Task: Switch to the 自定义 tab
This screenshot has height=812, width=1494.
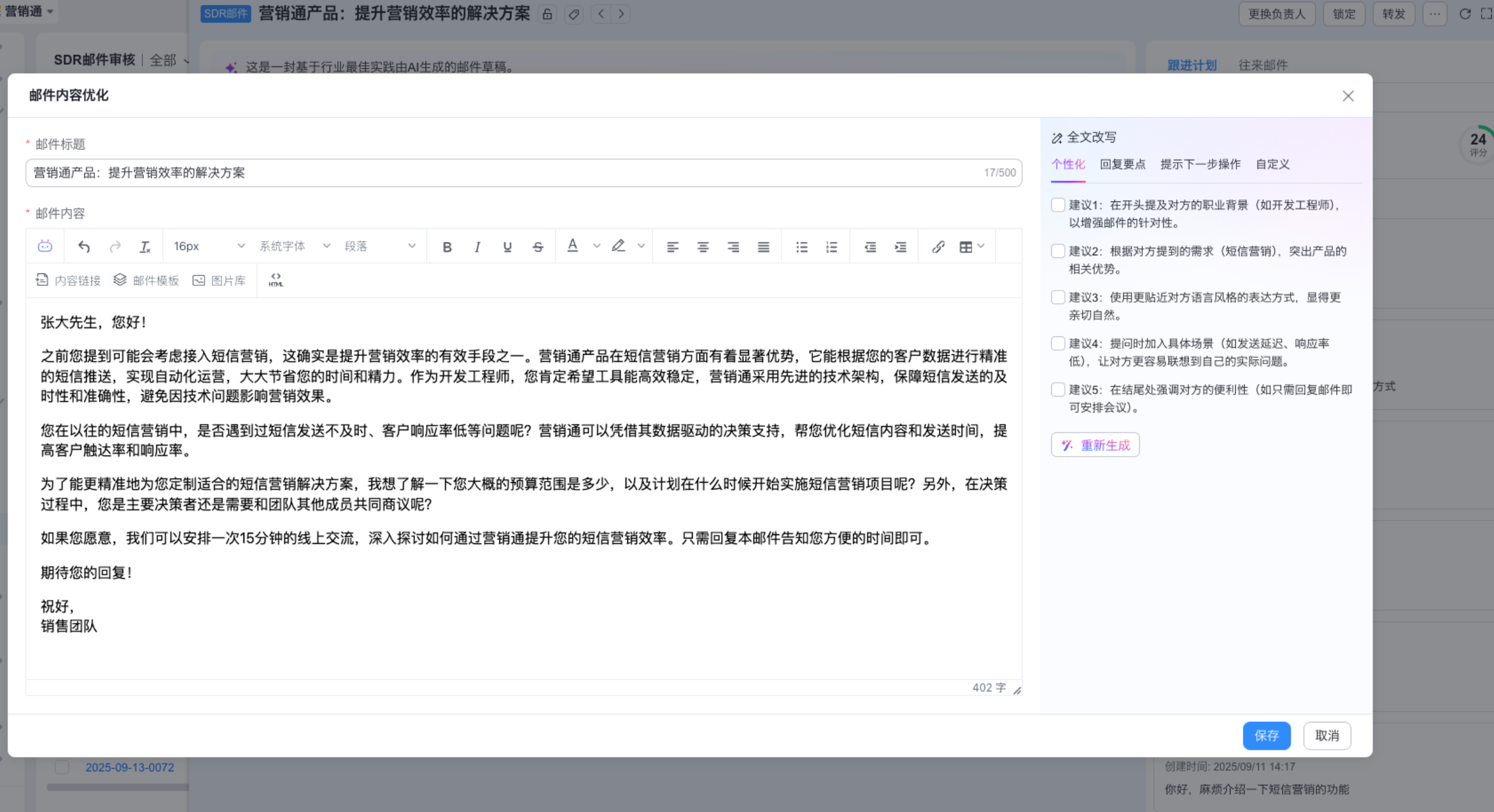Action: click(x=1272, y=164)
